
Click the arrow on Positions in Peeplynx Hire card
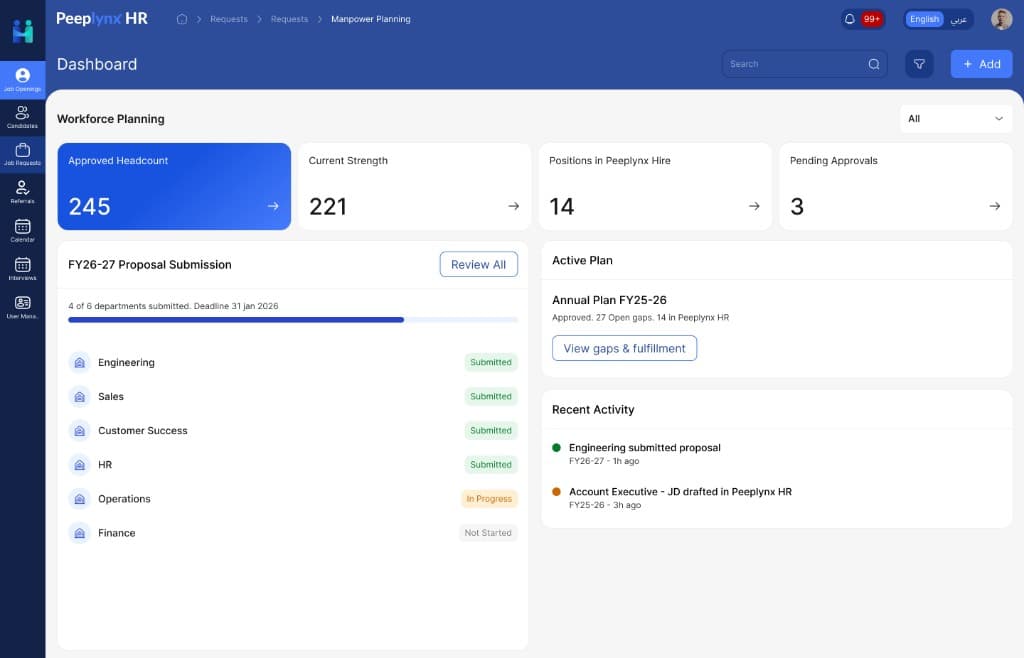point(754,206)
